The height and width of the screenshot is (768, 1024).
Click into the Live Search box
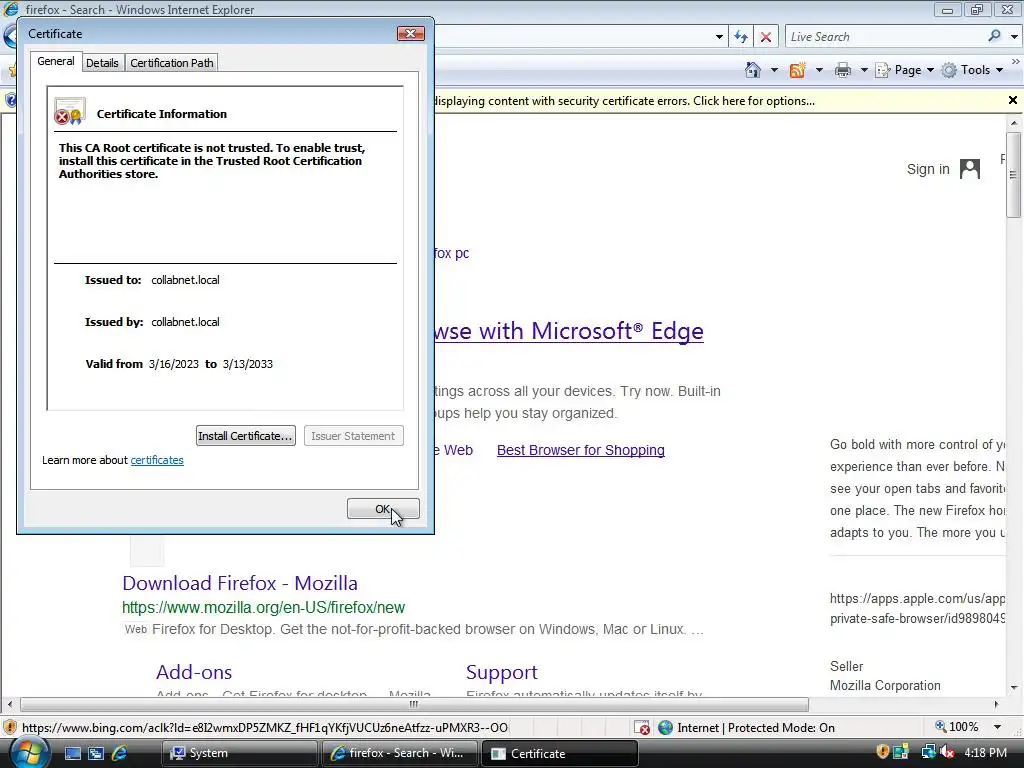click(886, 37)
